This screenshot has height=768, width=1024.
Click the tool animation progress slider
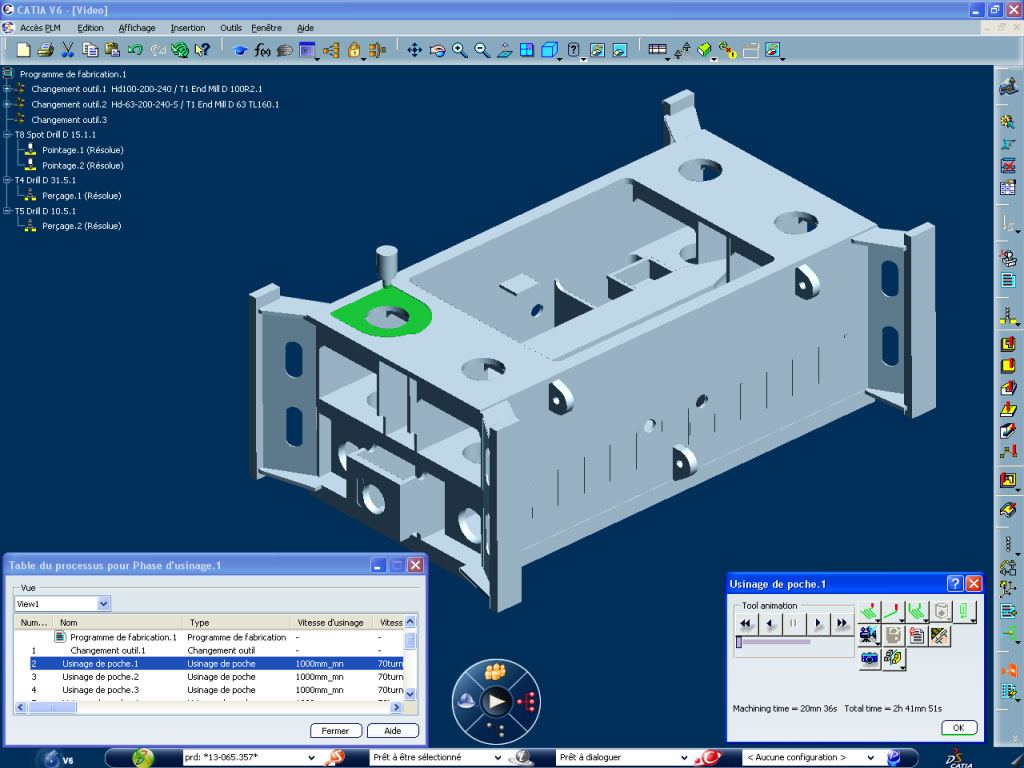[775, 642]
